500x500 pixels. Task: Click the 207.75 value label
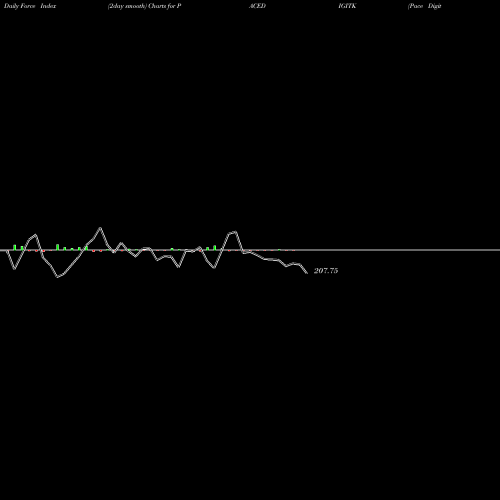click(326, 271)
